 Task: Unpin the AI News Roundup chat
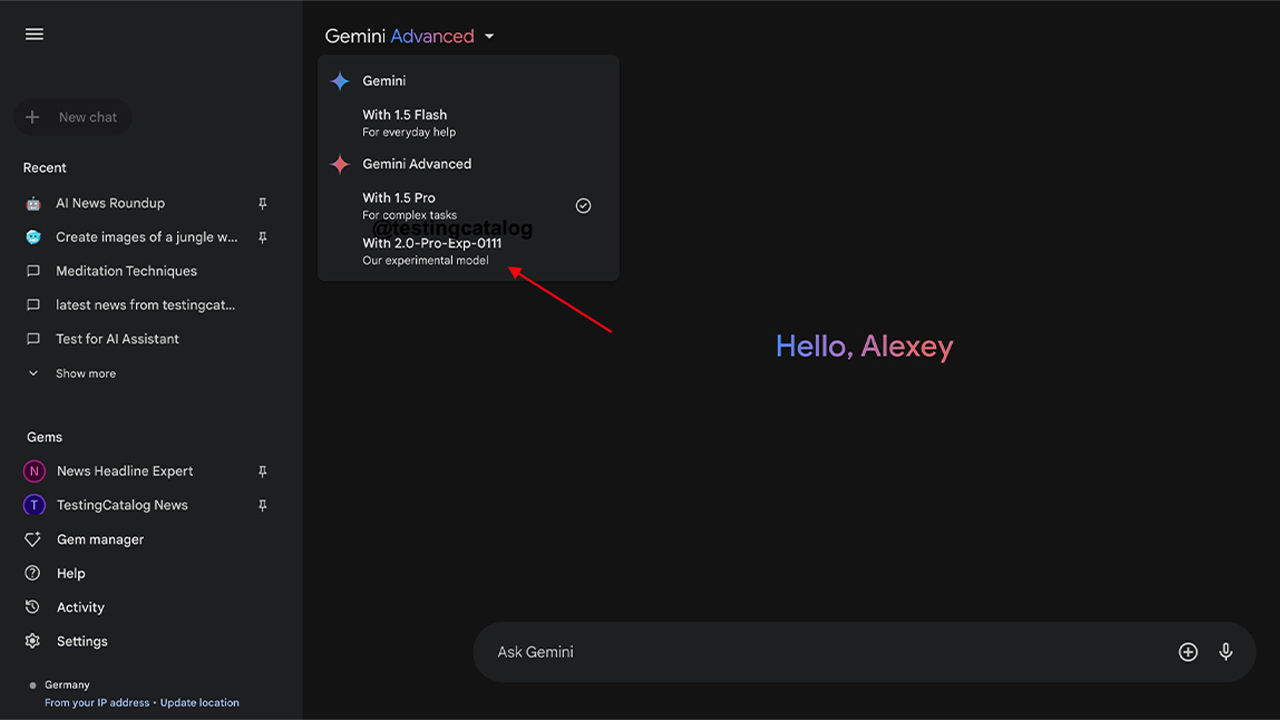coord(263,203)
